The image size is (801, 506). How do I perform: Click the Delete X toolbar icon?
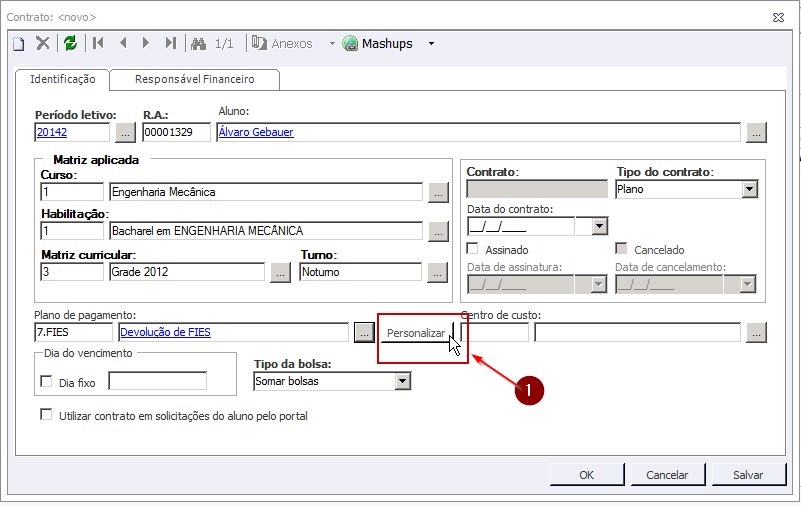[x=43, y=43]
